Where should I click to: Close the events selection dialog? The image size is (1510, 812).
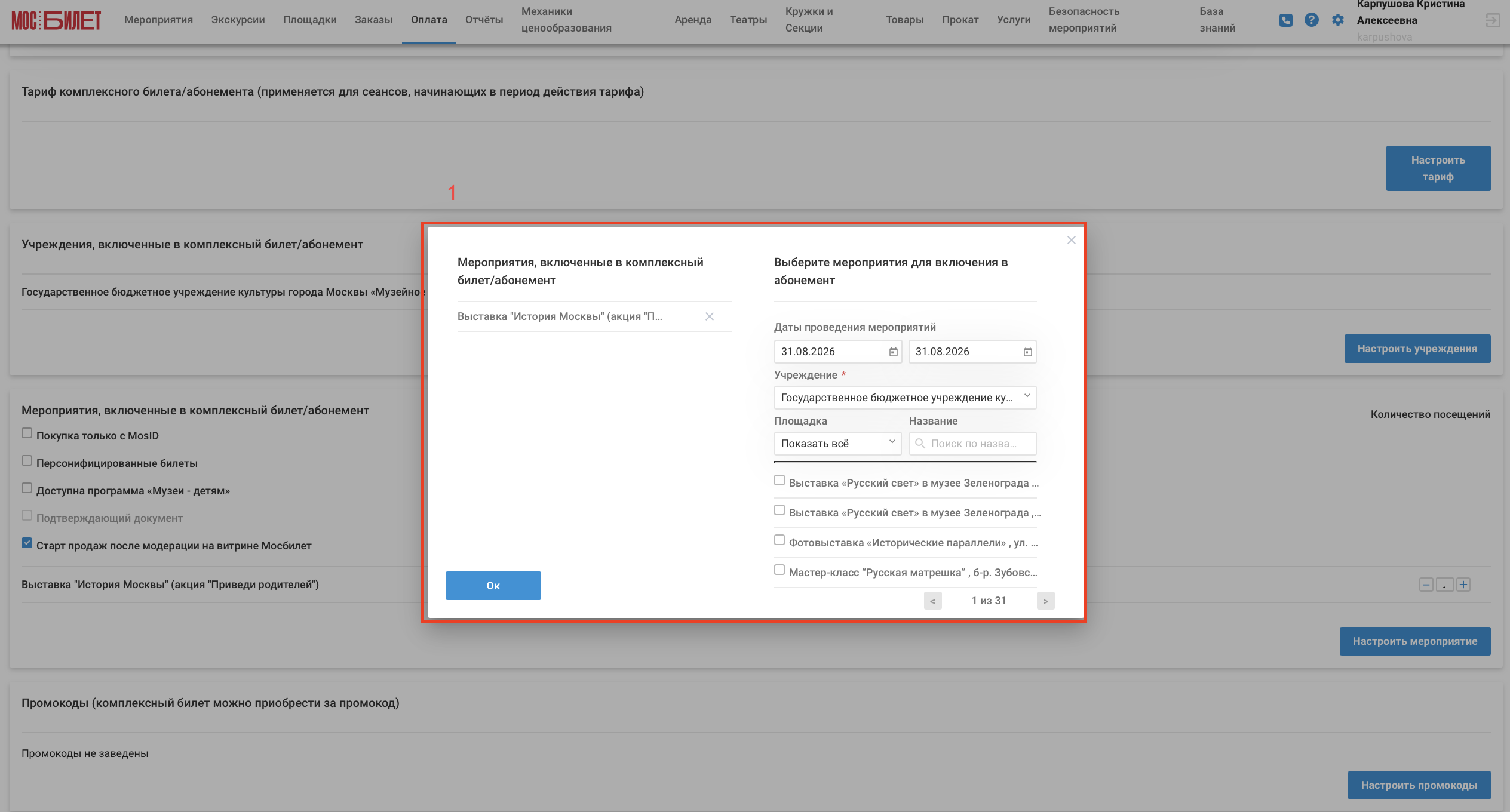click(1071, 240)
